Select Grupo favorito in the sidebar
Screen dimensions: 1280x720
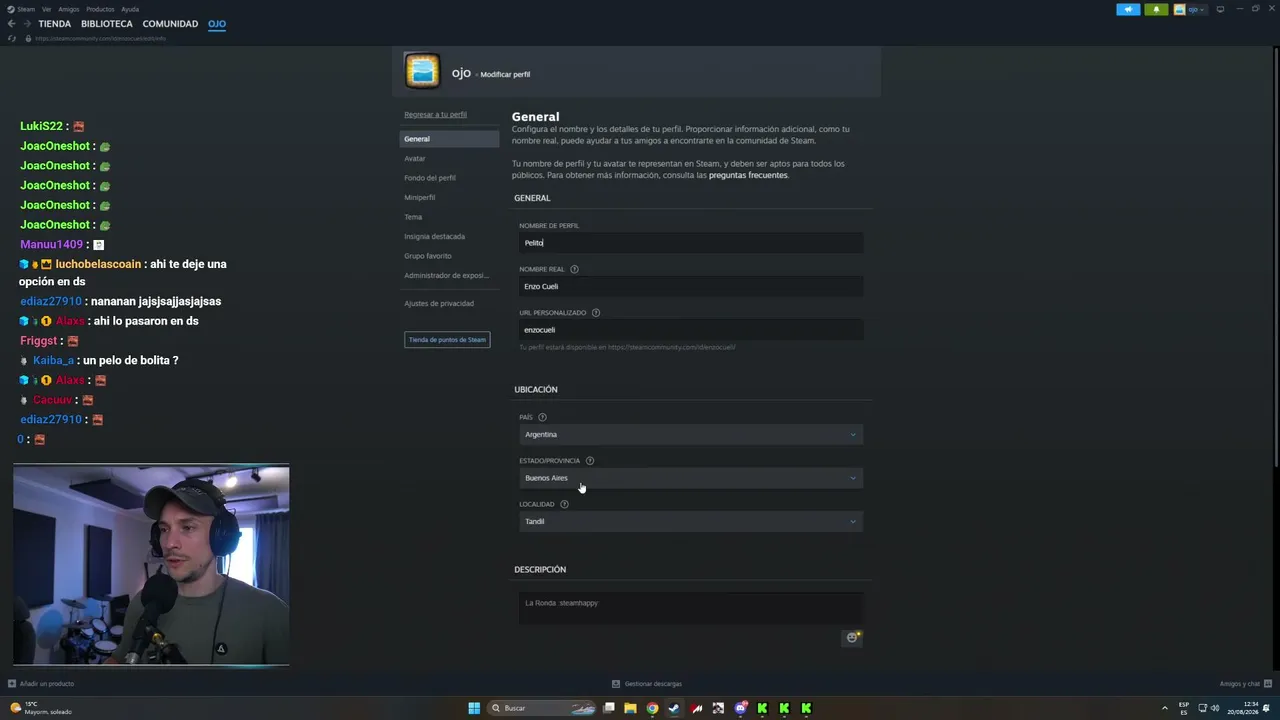428,256
